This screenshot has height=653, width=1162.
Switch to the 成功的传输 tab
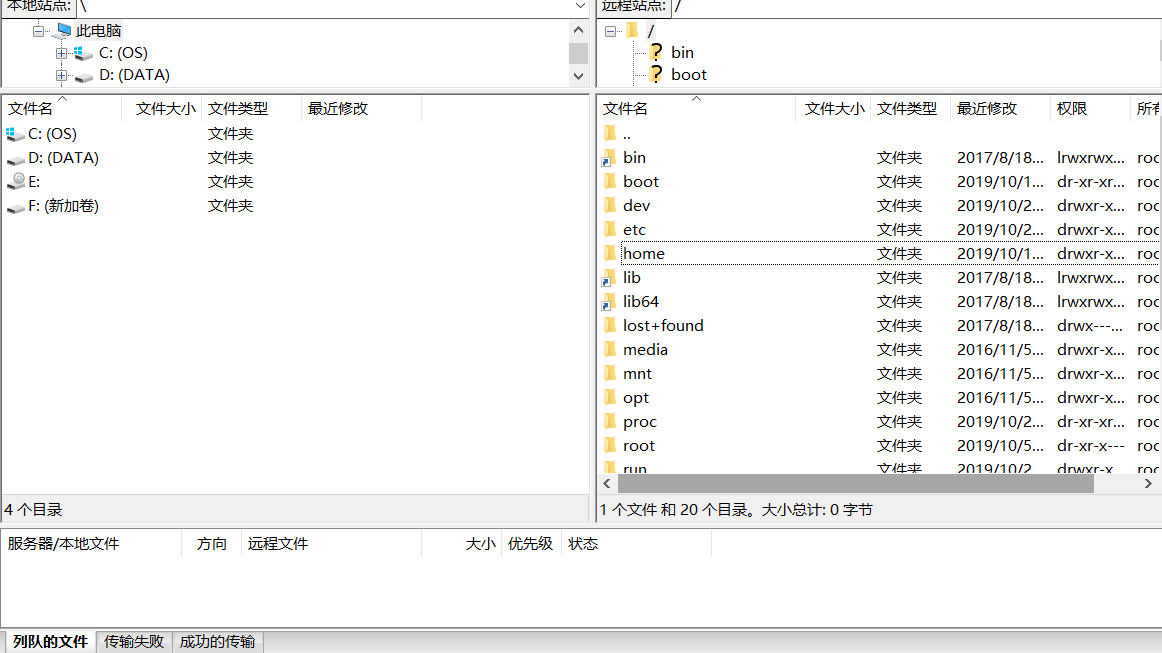coord(217,642)
